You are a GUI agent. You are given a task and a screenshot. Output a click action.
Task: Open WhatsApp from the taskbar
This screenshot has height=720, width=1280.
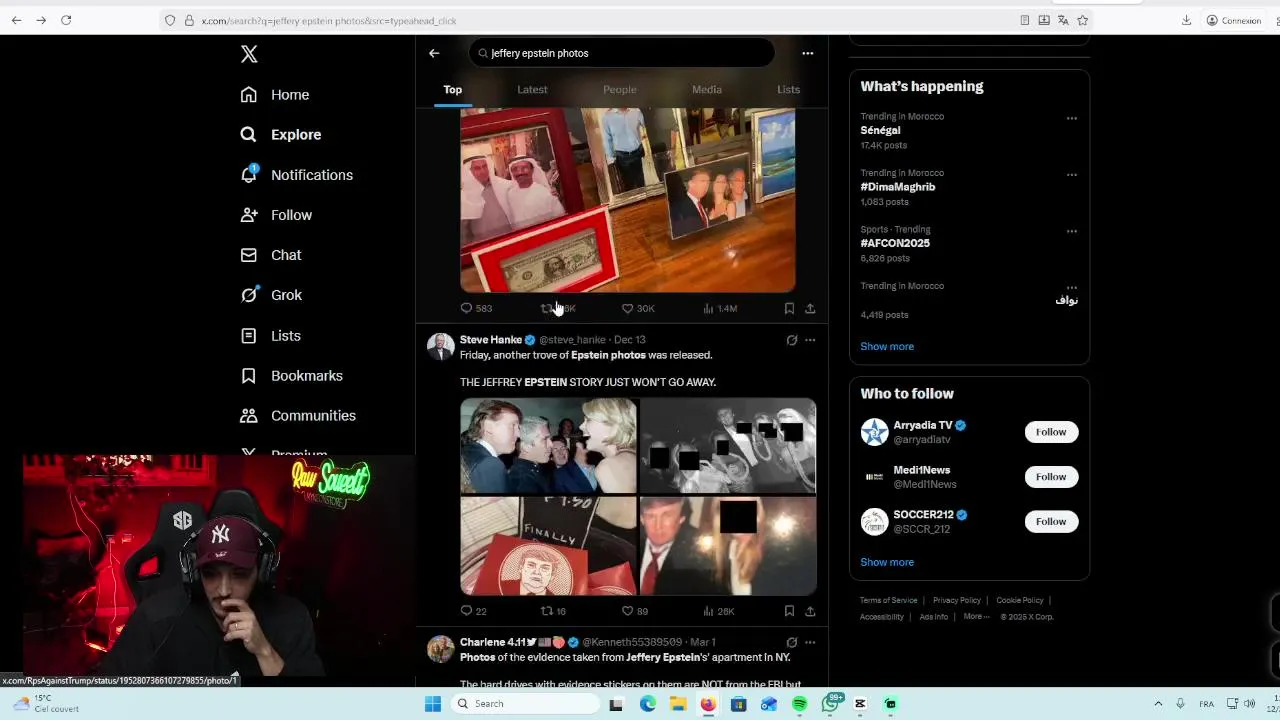pyautogui.click(x=830, y=704)
